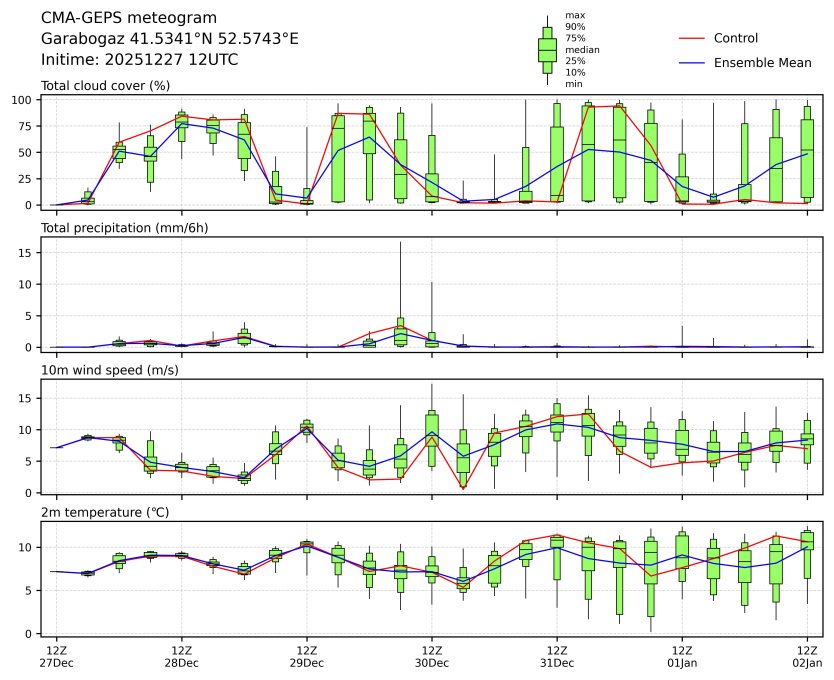
Task: Click the "median" label in the legend
Action: click(578, 49)
